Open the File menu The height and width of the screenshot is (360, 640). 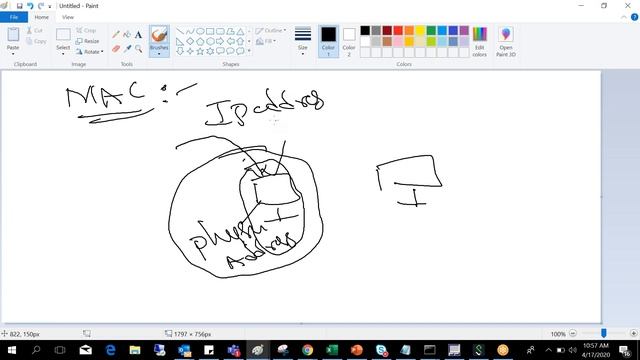(x=14, y=17)
